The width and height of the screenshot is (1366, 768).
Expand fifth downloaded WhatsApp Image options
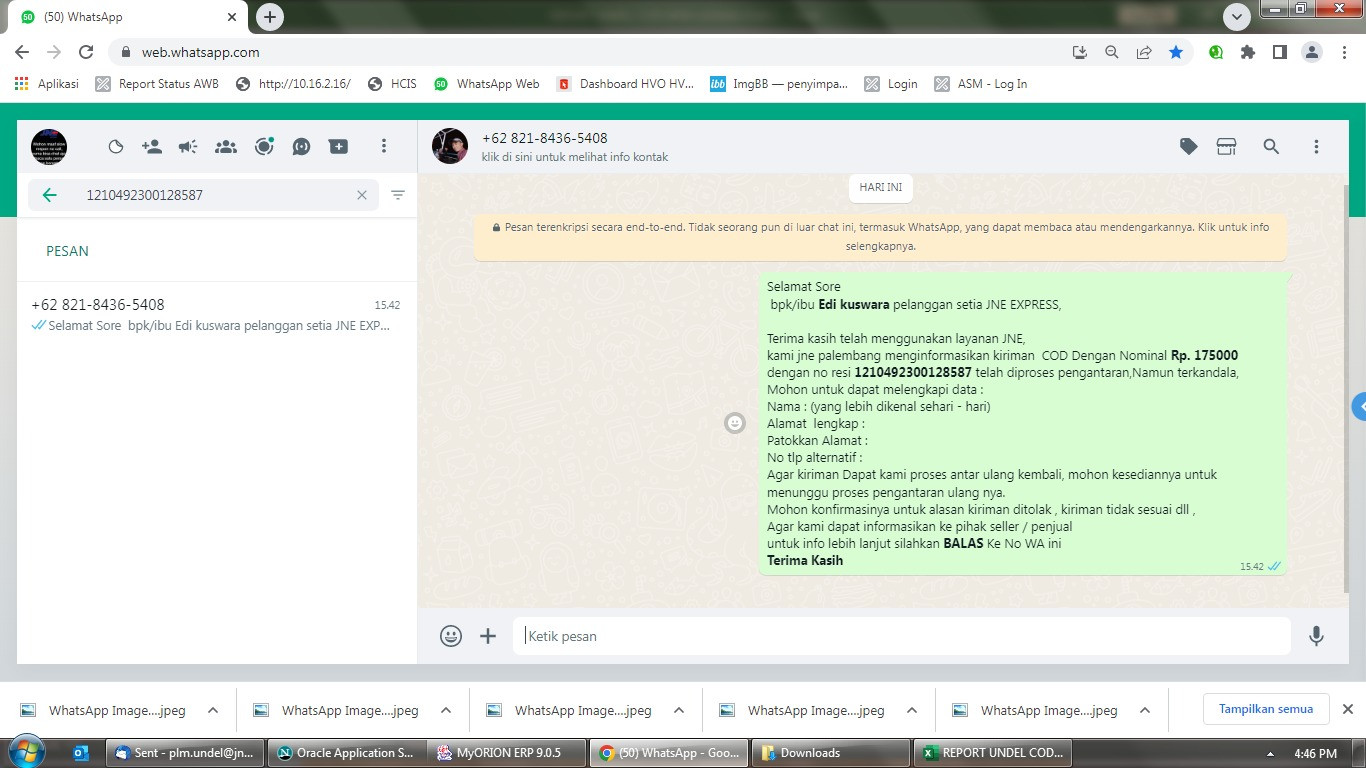click(1145, 710)
